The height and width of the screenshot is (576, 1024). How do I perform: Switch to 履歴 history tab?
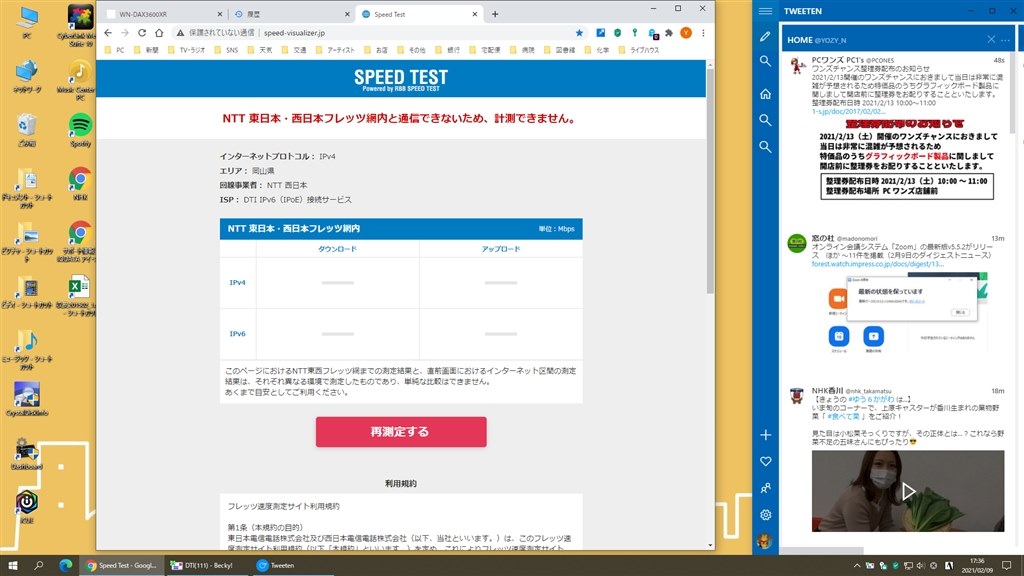click(x=291, y=14)
